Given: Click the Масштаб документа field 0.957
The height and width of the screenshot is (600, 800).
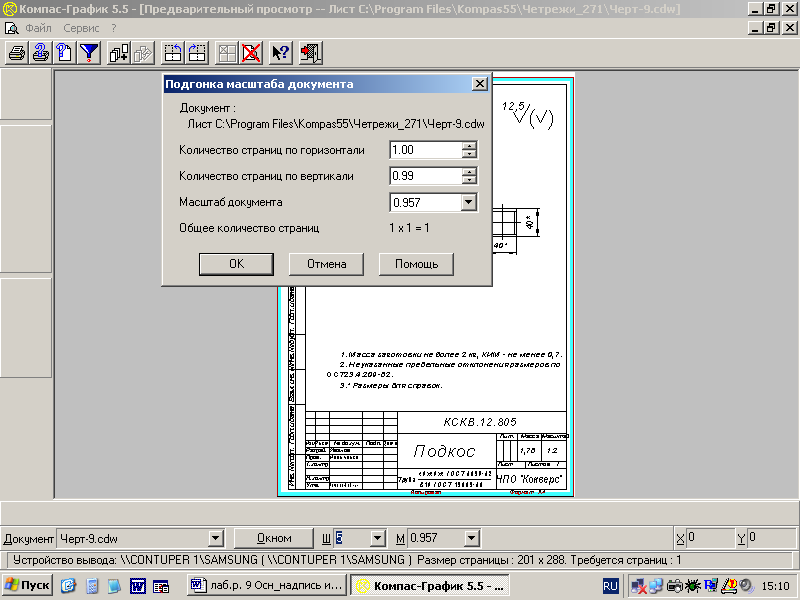Looking at the screenshot, I should [x=426, y=203].
